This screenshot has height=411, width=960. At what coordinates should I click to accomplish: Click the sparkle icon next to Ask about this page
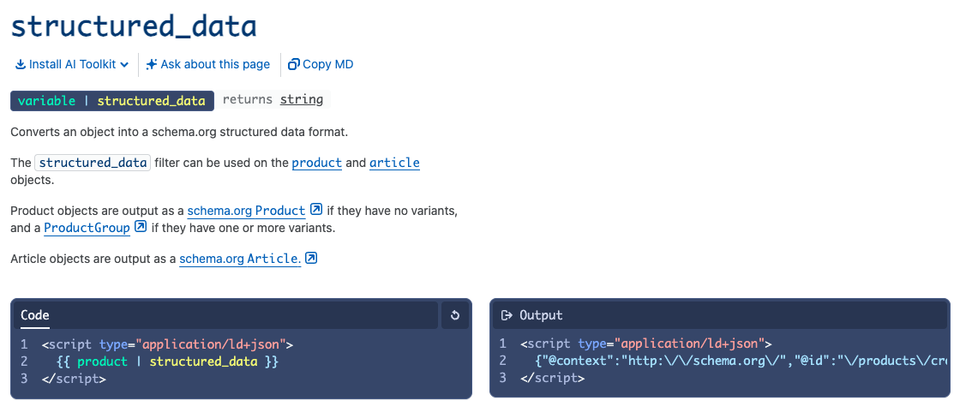tap(152, 64)
